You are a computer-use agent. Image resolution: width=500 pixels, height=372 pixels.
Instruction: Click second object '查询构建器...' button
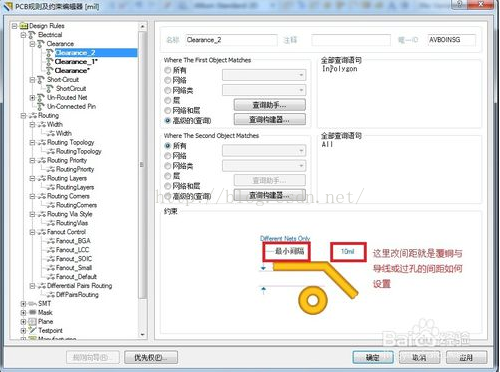coord(270,195)
